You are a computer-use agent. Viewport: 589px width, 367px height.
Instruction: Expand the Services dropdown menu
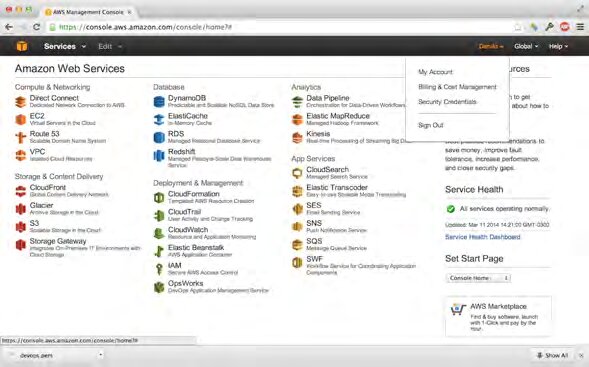point(65,46)
